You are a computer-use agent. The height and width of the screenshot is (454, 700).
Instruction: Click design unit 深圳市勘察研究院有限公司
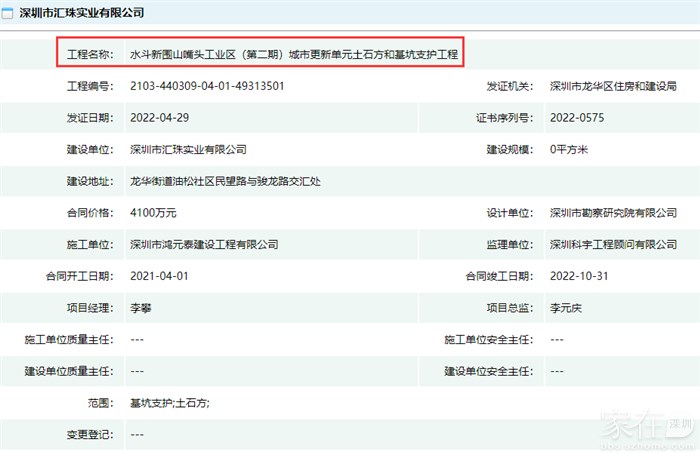(x=613, y=213)
